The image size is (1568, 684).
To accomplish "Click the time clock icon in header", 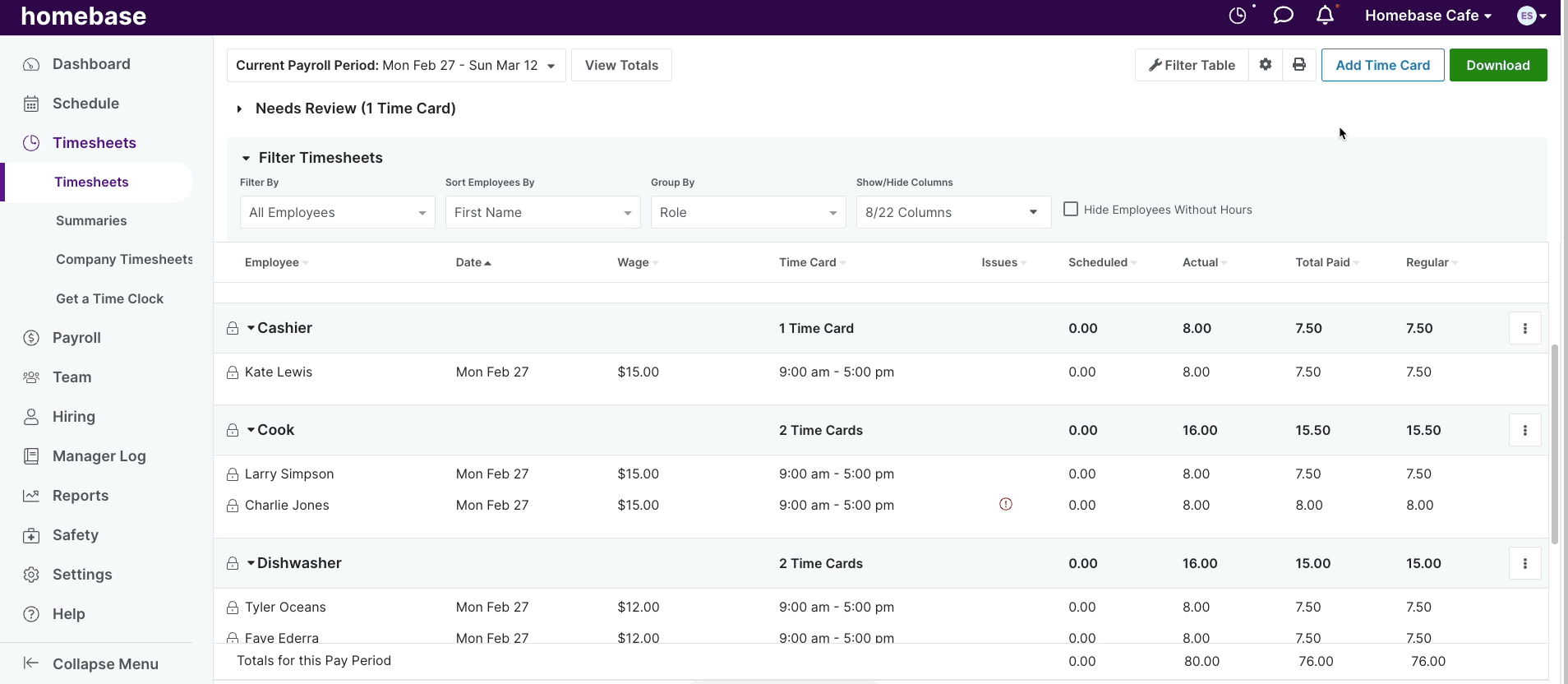I will click(x=1238, y=16).
